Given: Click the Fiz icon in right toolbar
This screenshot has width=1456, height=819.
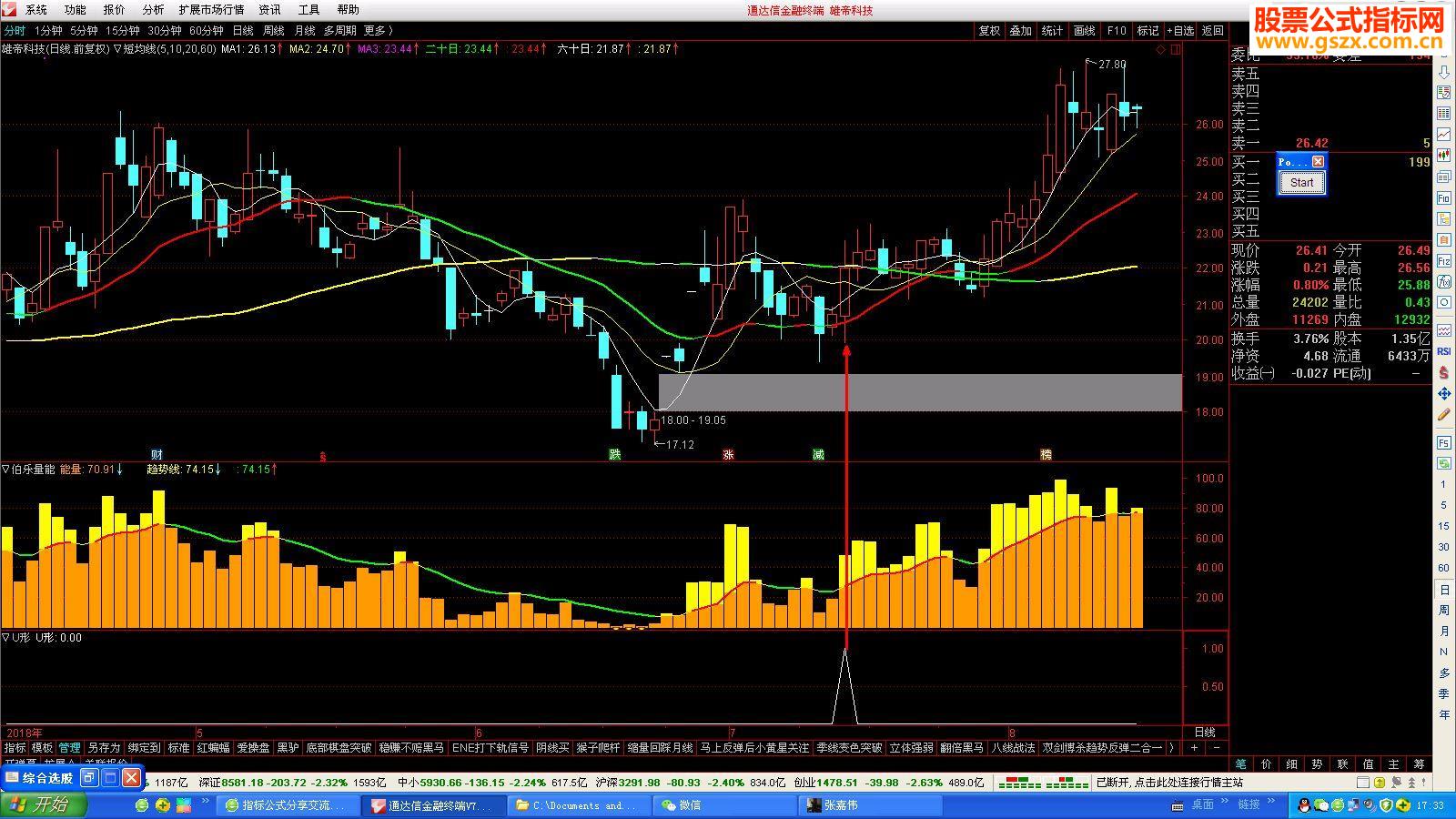Looking at the screenshot, I should pos(1444,260).
